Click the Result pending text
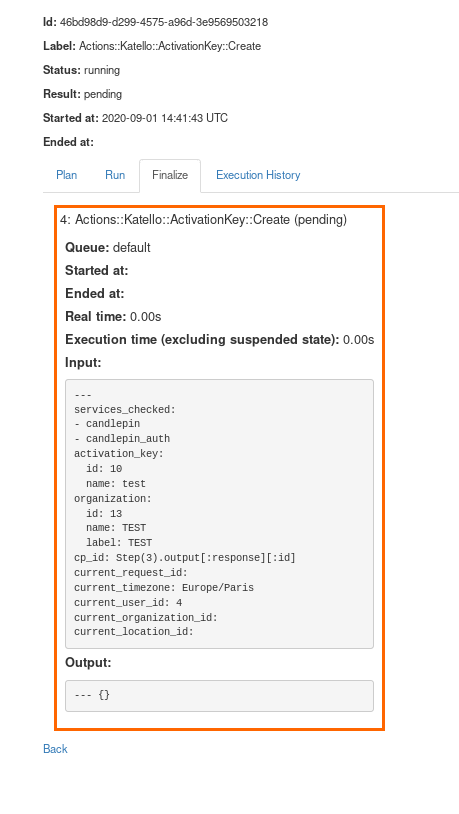The width and height of the screenshot is (459, 814). [103, 94]
